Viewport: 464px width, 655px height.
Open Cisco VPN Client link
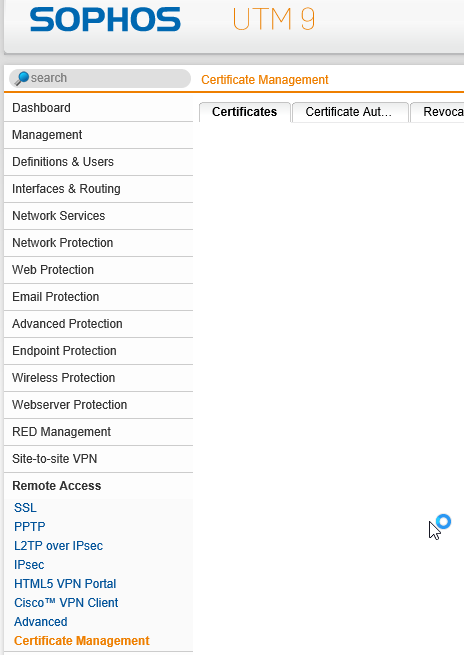pos(66,603)
